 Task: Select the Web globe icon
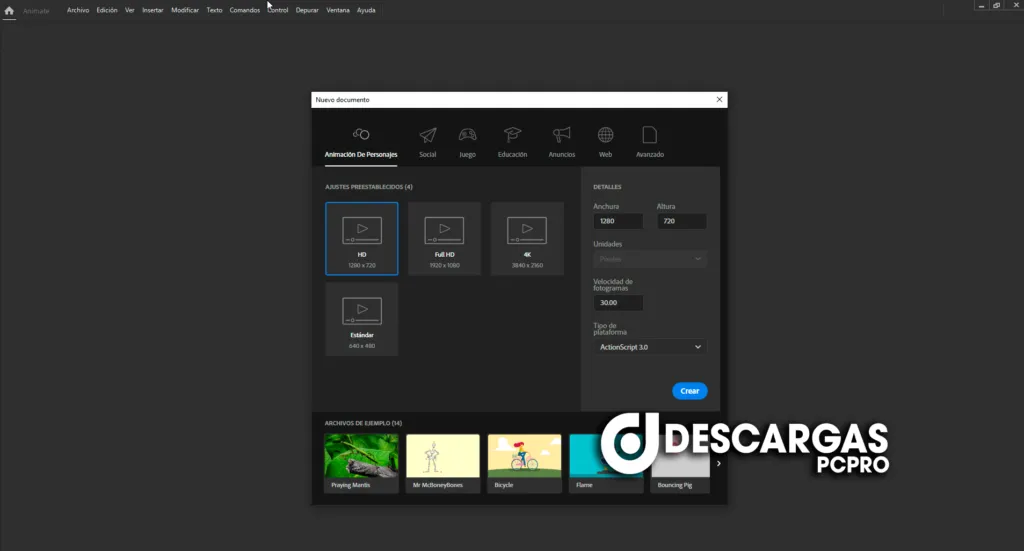[606, 135]
